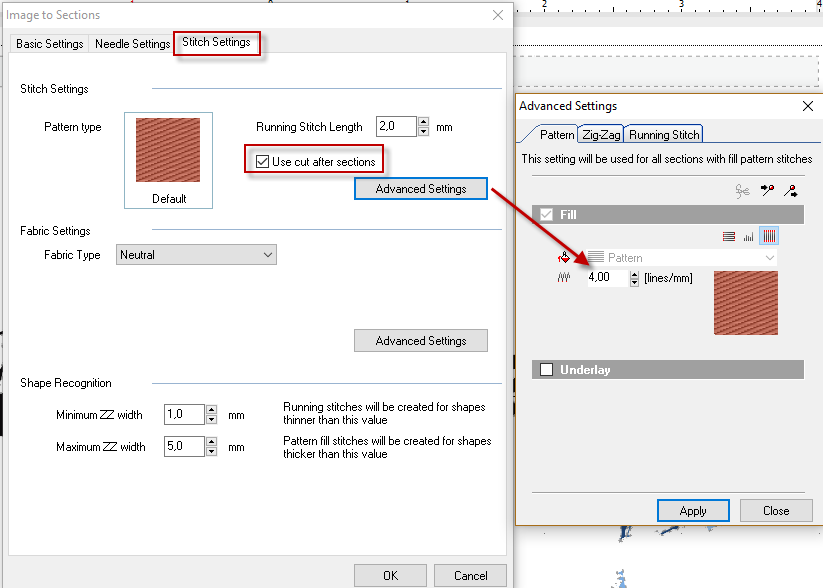Screen dimensions: 823x588
Task: Click the zigzag stitch density icon
Action: 564,278
